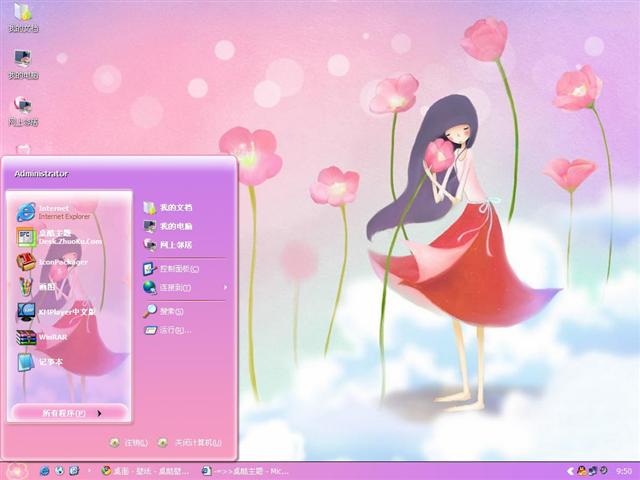The height and width of the screenshot is (480, 640).
Task: Switch to the Chrome 桌面-壁纸 taskbar window
Action: coord(146,471)
